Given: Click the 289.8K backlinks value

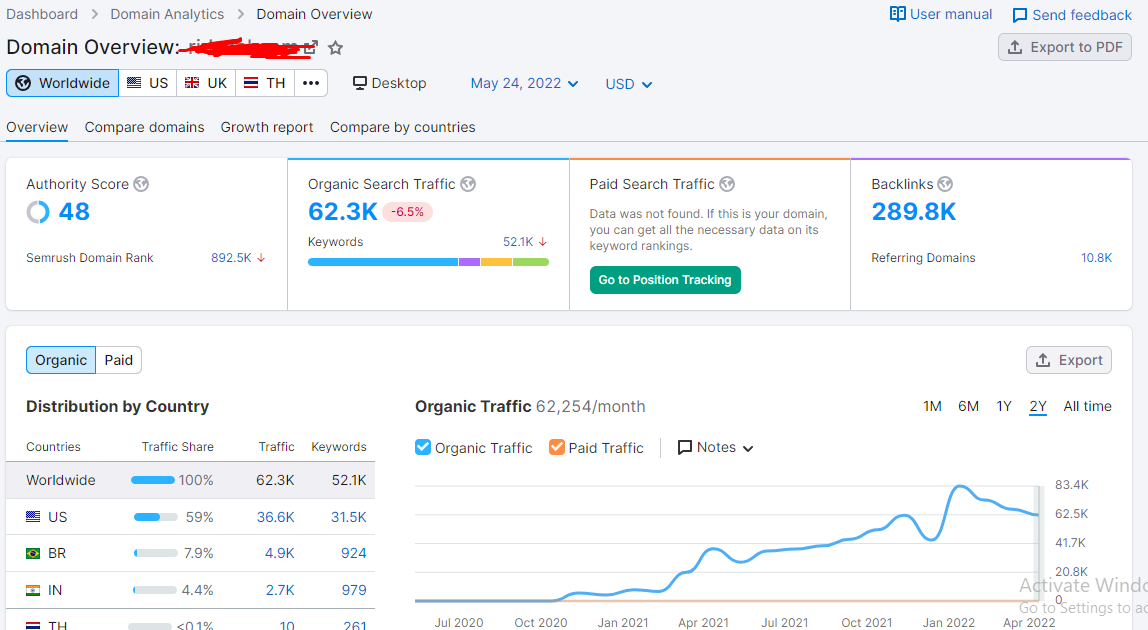Looking at the screenshot, I should pyautogui.click(x=914, y=212).
